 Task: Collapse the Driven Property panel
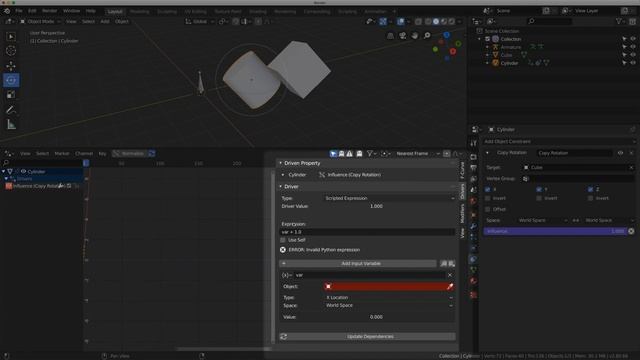(281, 163)
